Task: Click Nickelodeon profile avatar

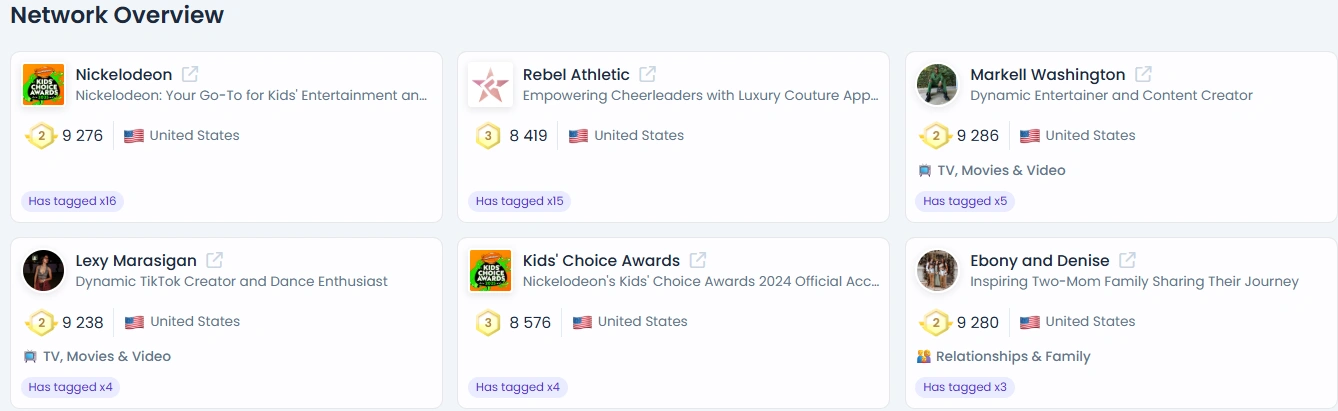Action: pyautogui.click(x=43, y=84)
